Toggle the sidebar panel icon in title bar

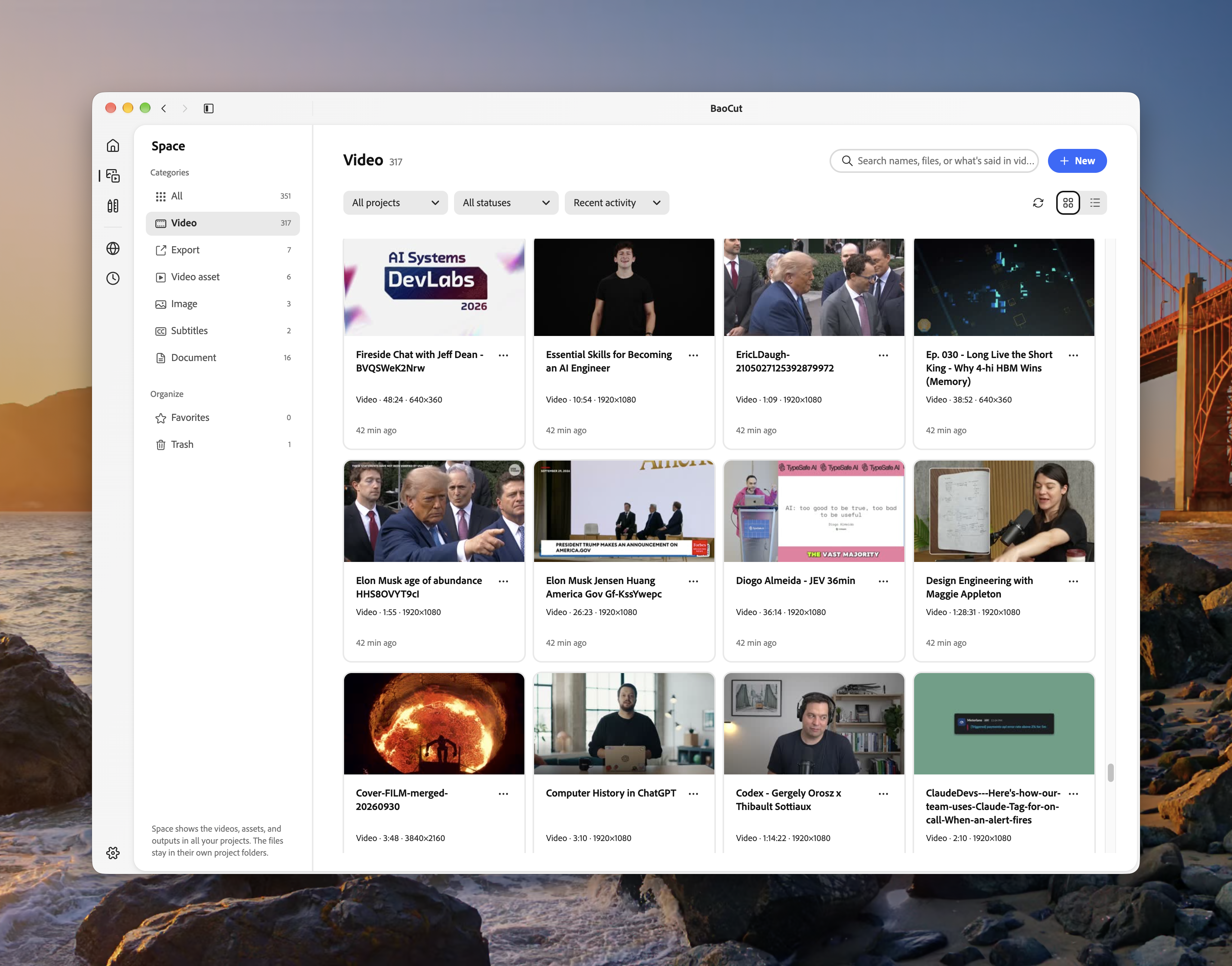[x=209, y=108]
